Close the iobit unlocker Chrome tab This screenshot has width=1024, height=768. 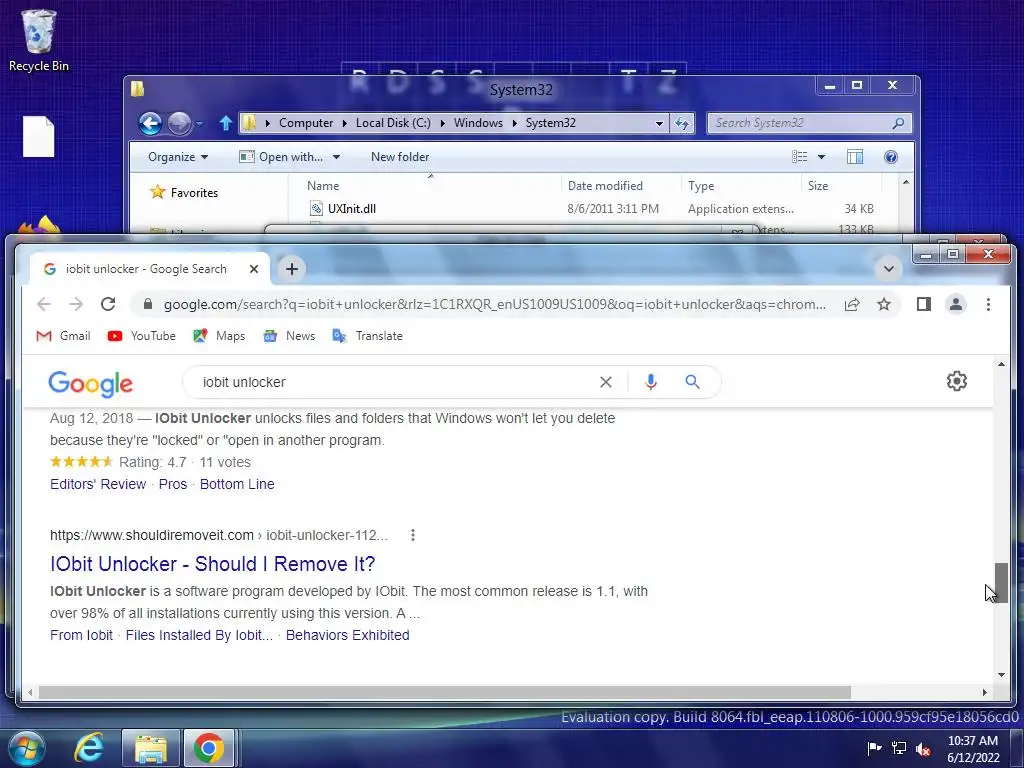click(x=254, y=269)
